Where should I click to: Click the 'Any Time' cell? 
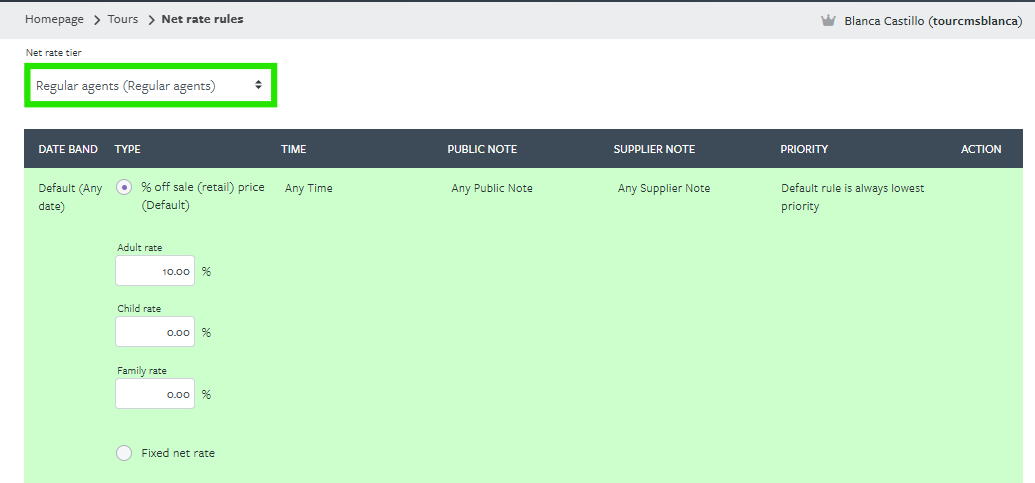309,188
